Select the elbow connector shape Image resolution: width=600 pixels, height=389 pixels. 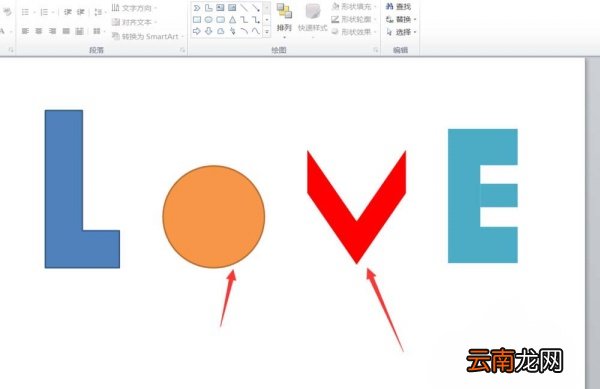tap(244, 20)
